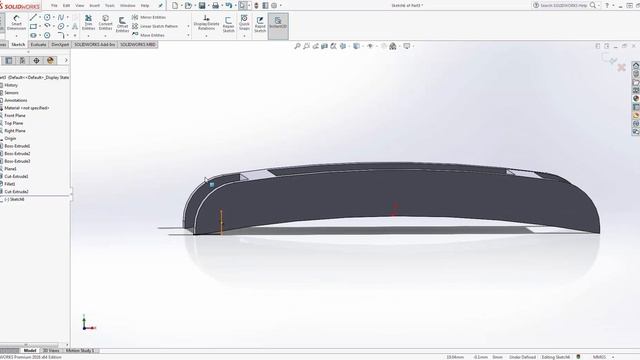
Task: Open the View menu
Action: coord(80,6)
